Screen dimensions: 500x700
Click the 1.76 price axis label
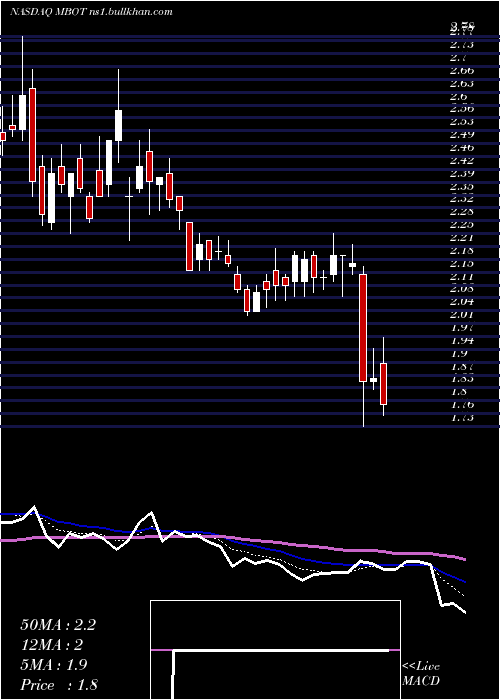(462, 405)
